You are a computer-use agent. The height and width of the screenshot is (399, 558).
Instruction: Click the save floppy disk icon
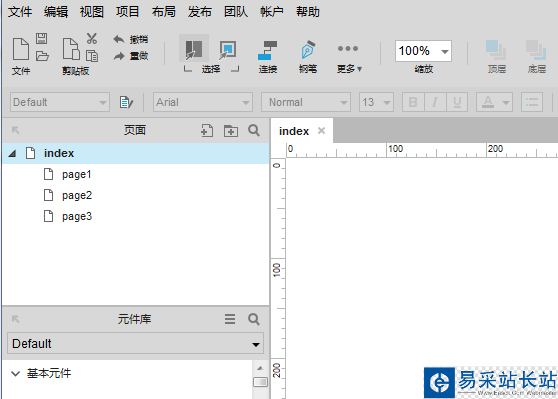point(42,38)
